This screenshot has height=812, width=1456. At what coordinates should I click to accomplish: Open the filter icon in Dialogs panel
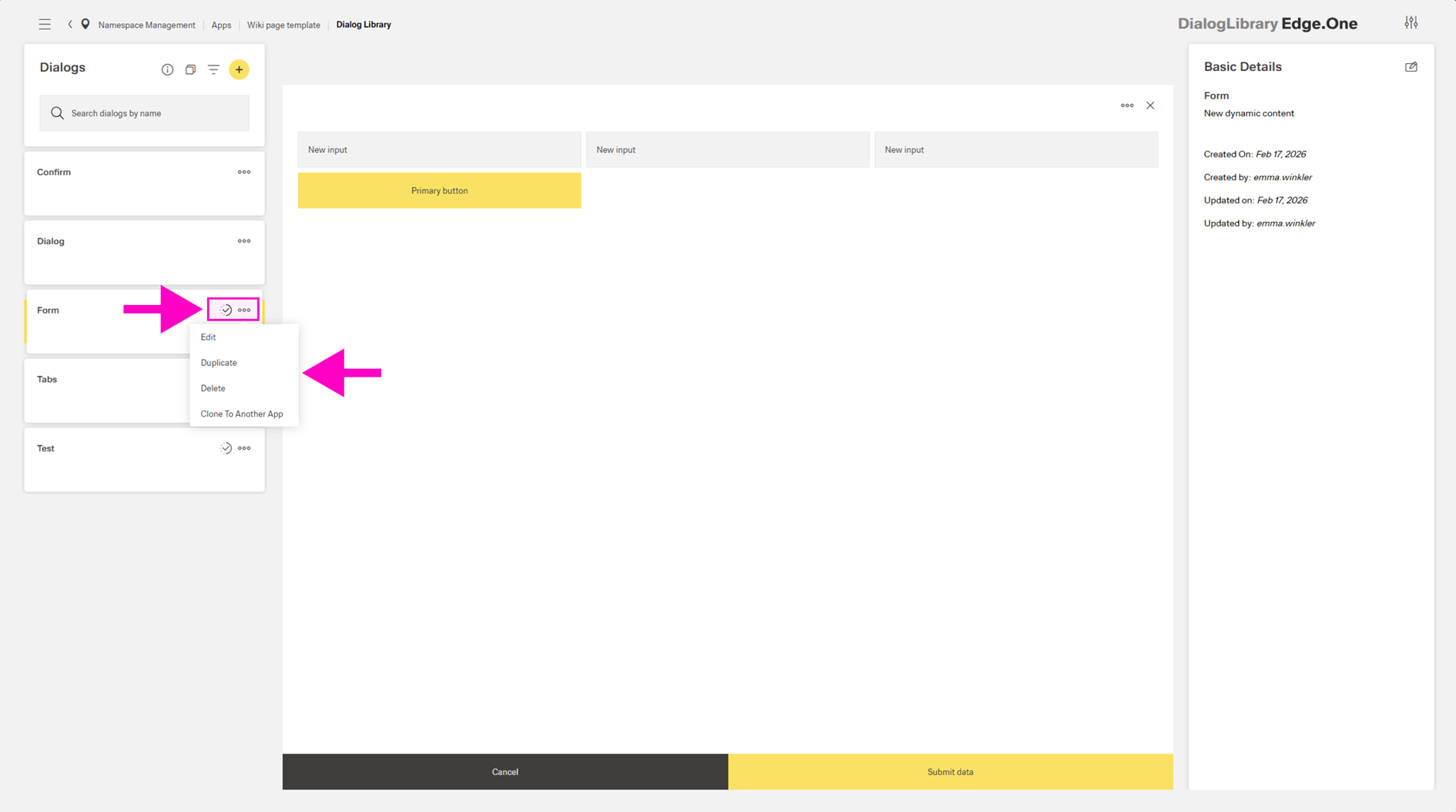click(x=213, y=70)
